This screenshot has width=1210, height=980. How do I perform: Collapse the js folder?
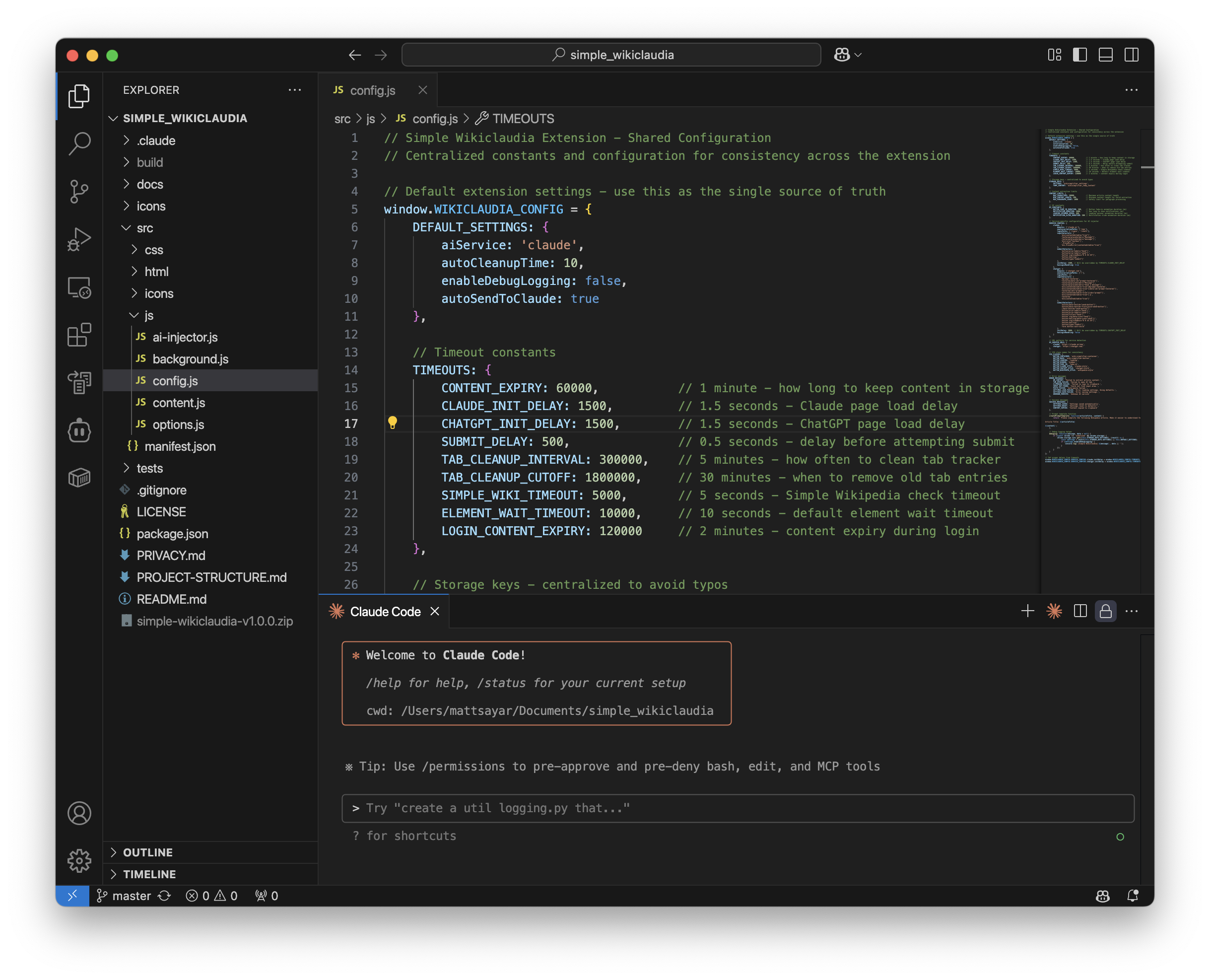point(210,316)
